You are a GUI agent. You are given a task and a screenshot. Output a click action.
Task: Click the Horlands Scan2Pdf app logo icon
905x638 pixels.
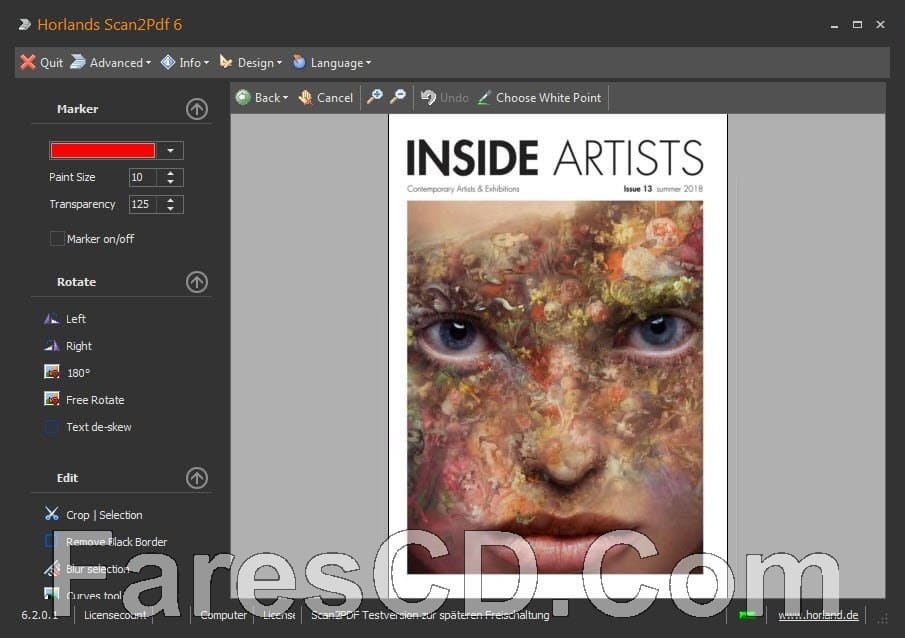point(24,24)
